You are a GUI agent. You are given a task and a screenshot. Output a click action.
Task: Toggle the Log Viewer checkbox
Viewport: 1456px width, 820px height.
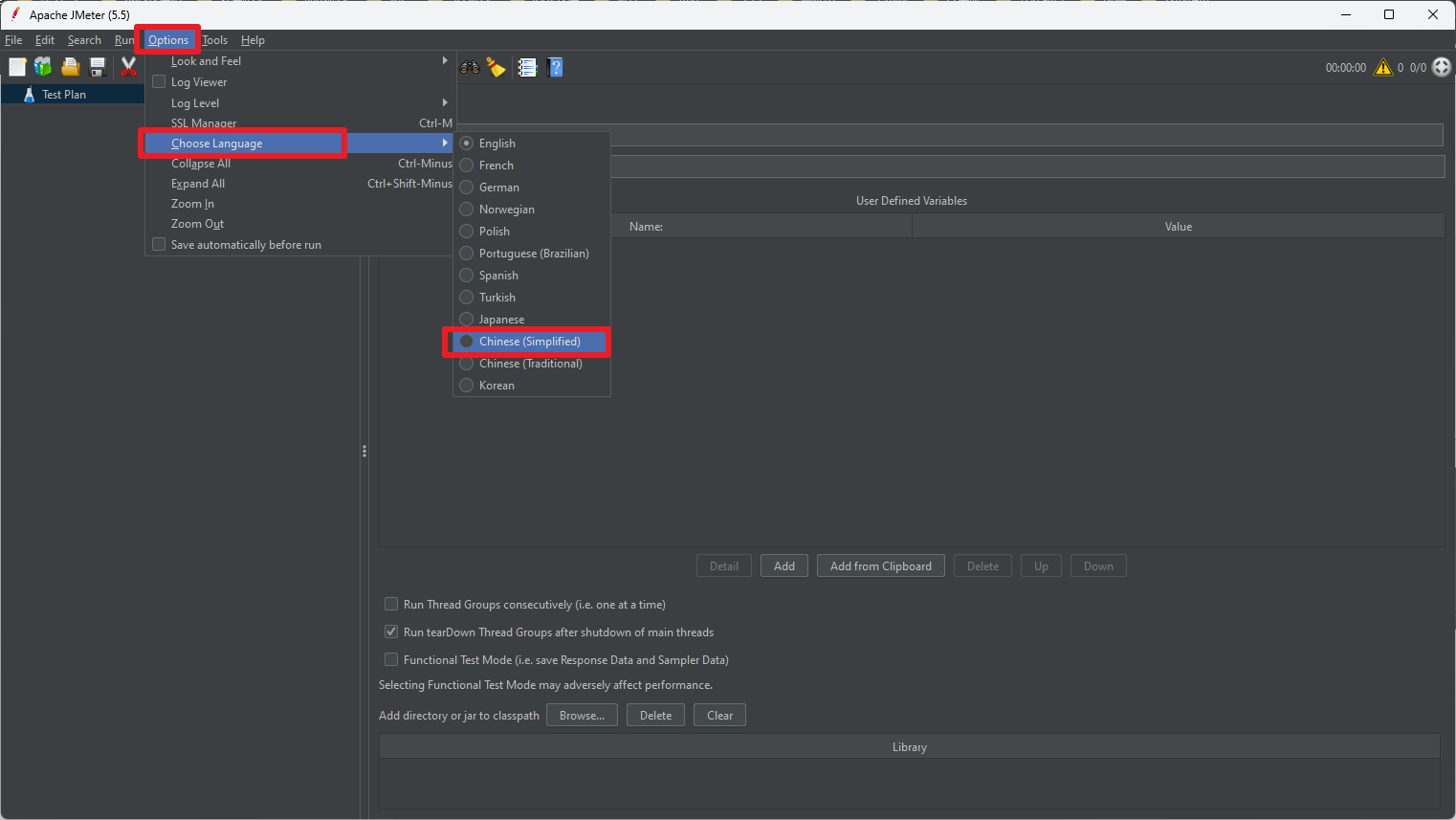pyautogui.click(x=160, y=82)
